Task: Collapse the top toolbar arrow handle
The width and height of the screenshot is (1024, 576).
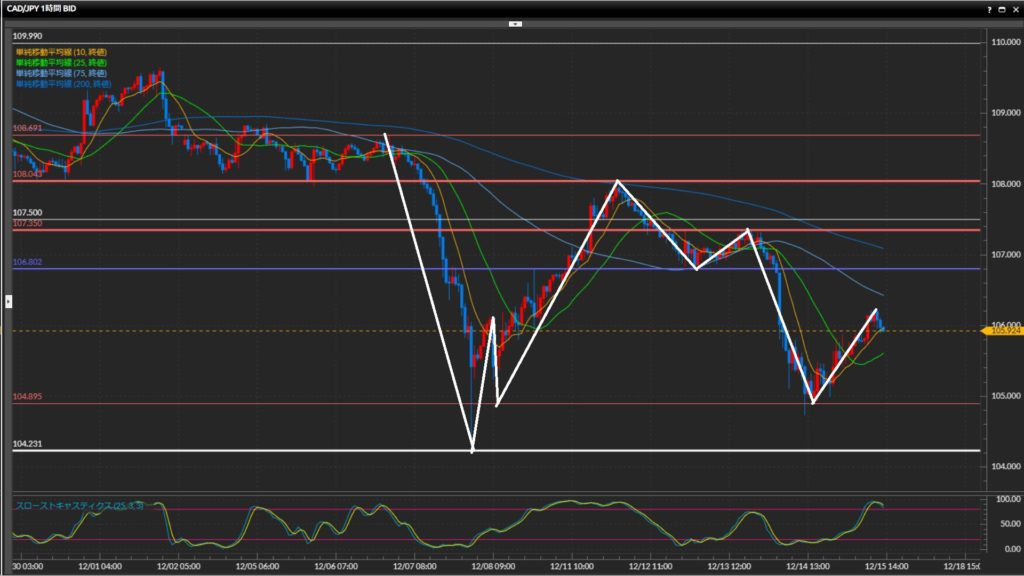Action: [x=514, y=22]
